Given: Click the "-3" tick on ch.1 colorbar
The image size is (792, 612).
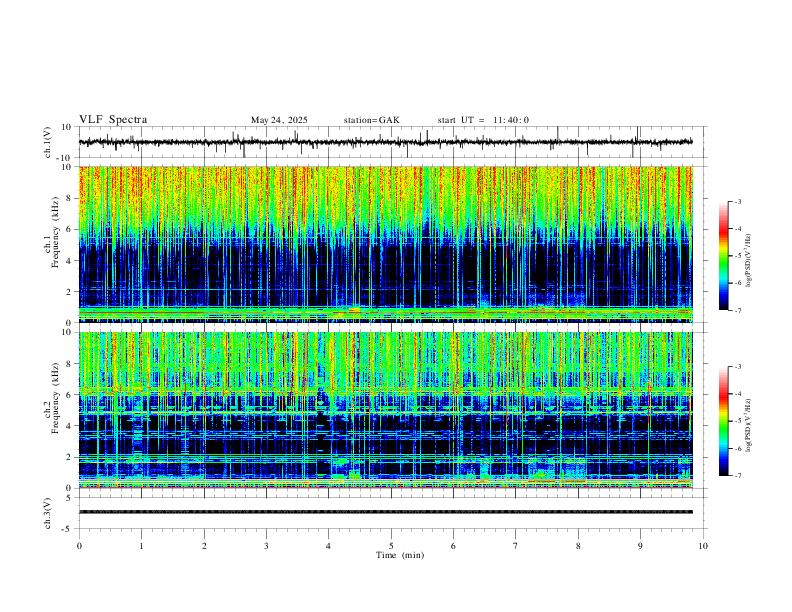Looking at the screenshot, I should 738,201.
